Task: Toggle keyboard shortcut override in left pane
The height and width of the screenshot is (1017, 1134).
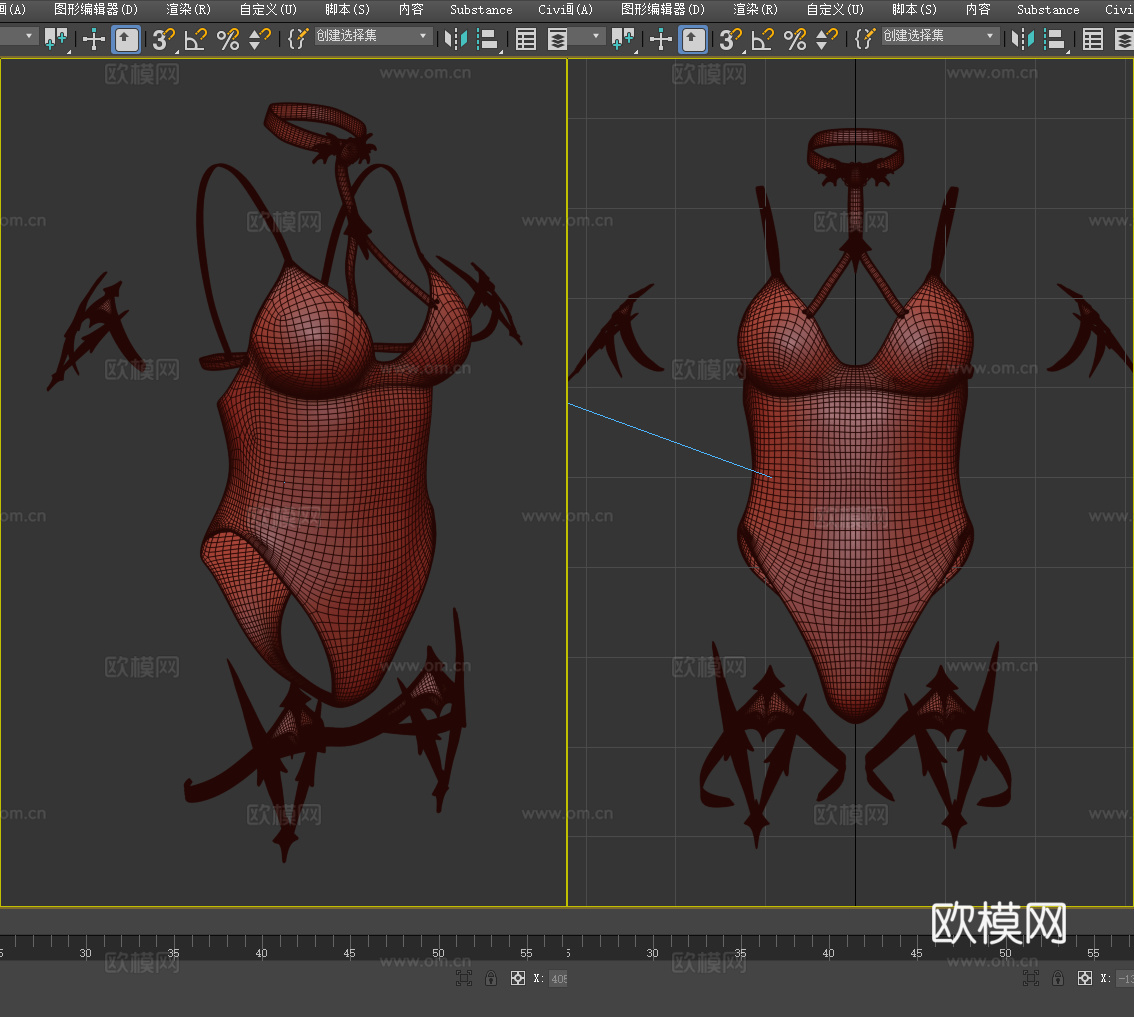Action: 127,39
